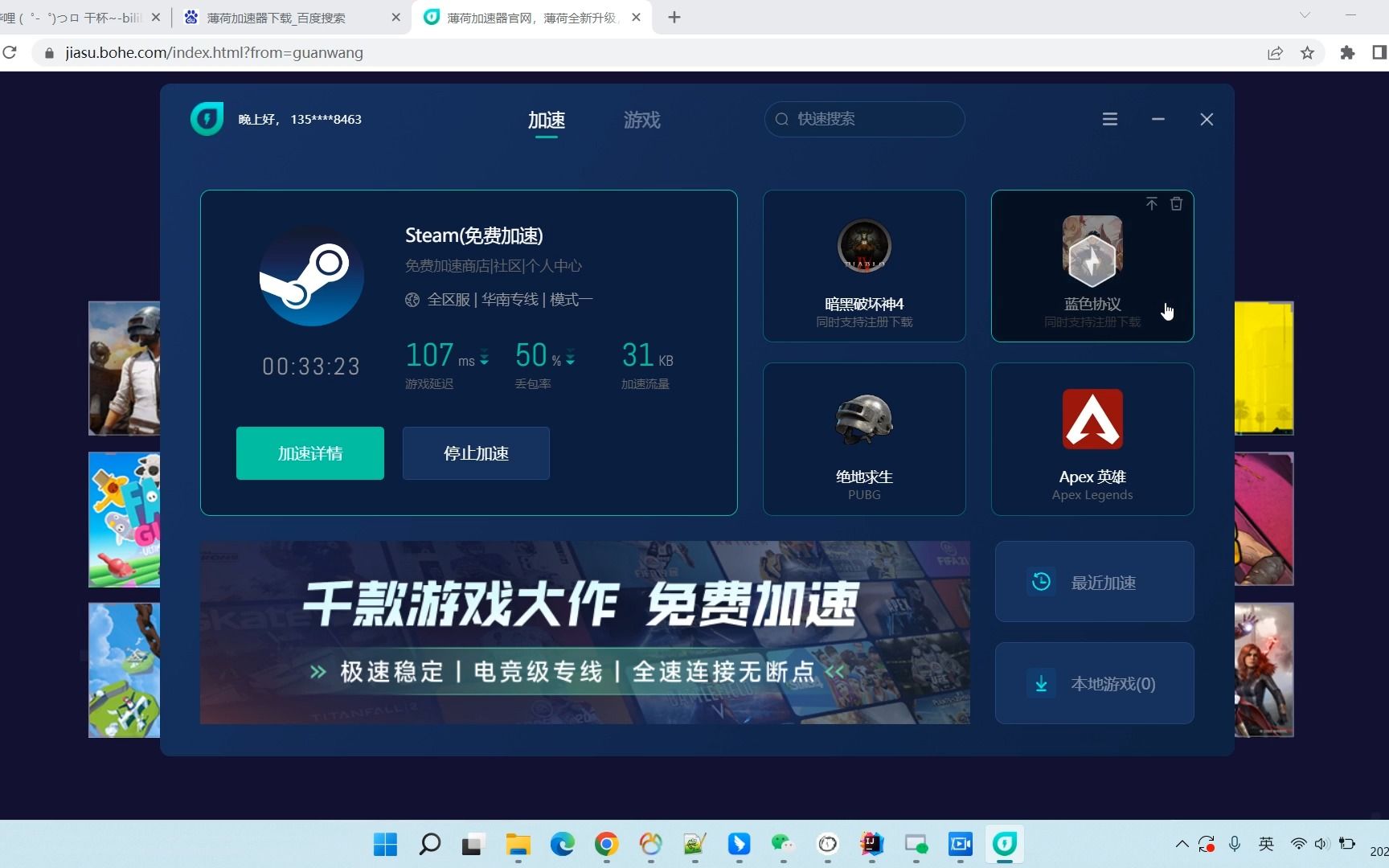Screen dimensions: 1389x868
Task: Show hidden system tray icons
Action: coord(1182,844)
